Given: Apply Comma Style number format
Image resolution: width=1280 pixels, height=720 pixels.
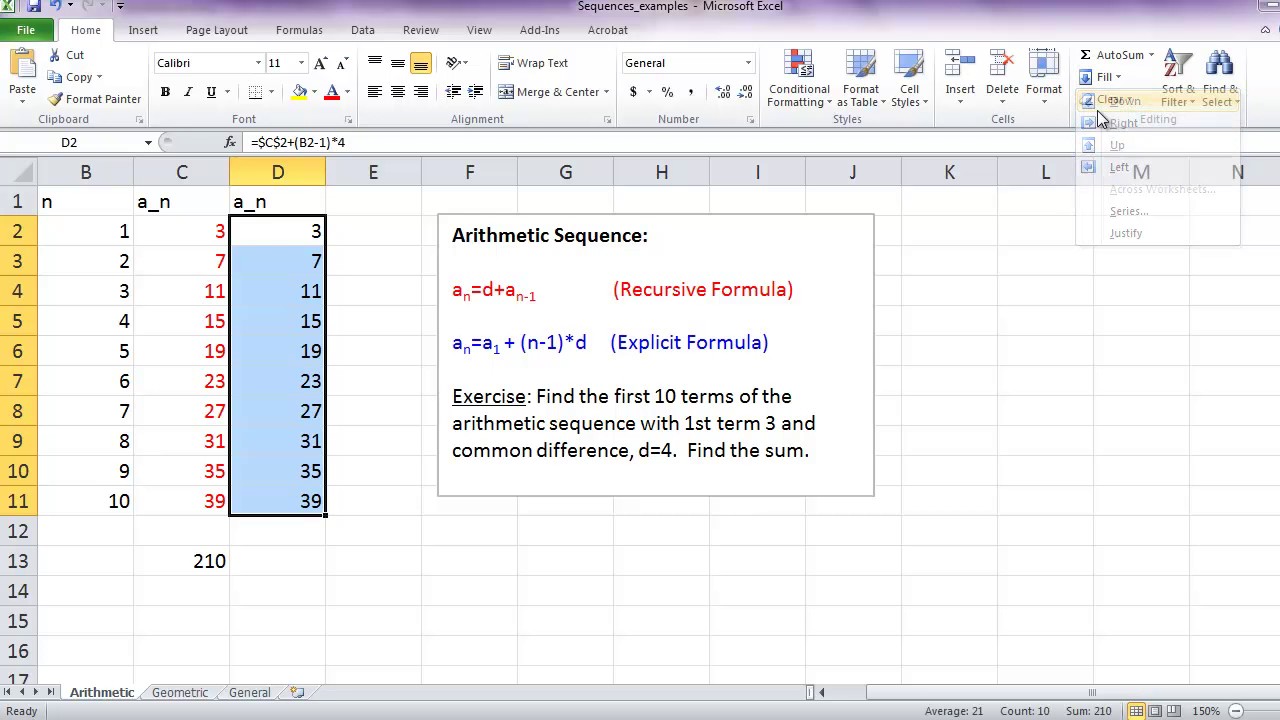Looking at the screenshot, I should click(x=690, y=92).
